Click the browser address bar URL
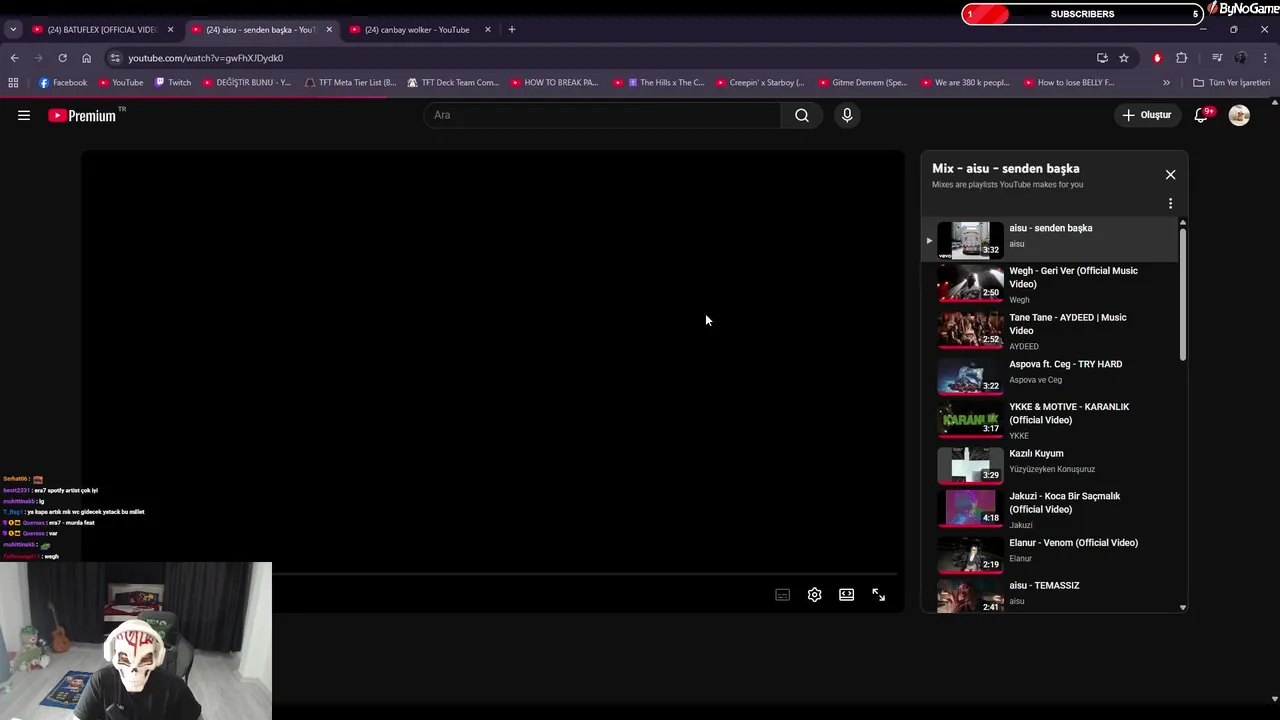The height and width of the screenshot is (720, 1280). point(205,58)
